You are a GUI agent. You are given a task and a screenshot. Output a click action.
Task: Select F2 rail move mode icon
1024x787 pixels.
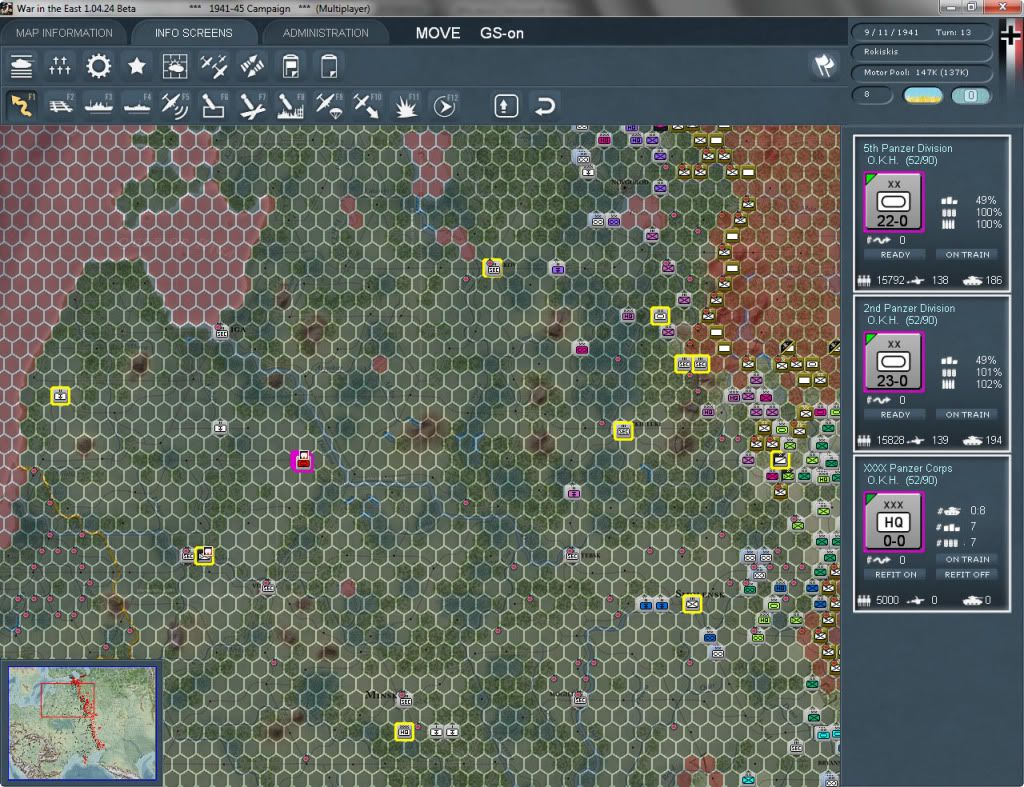coord(60,106)
